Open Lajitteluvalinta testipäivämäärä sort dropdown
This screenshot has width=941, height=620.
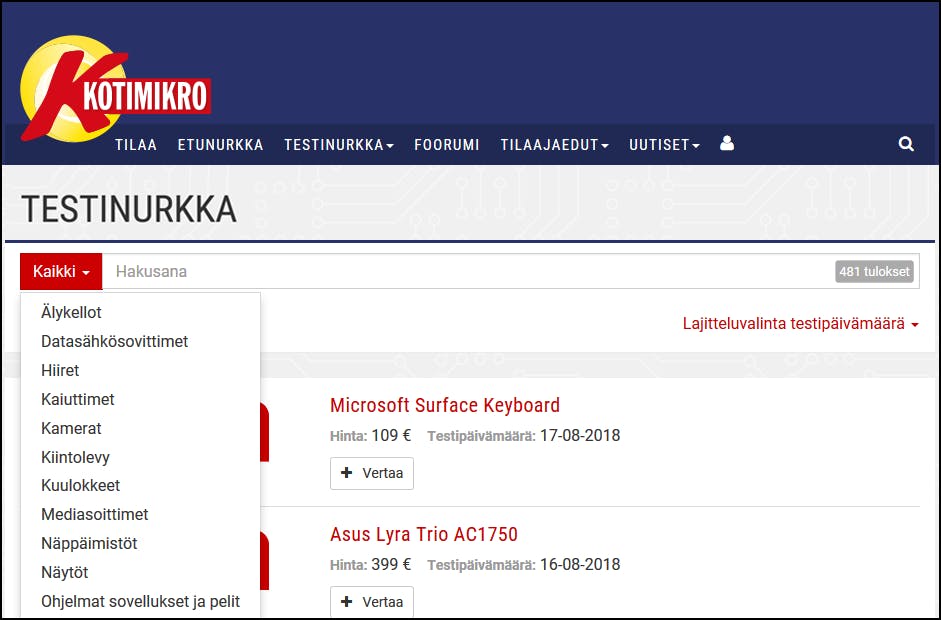(800, 324)
